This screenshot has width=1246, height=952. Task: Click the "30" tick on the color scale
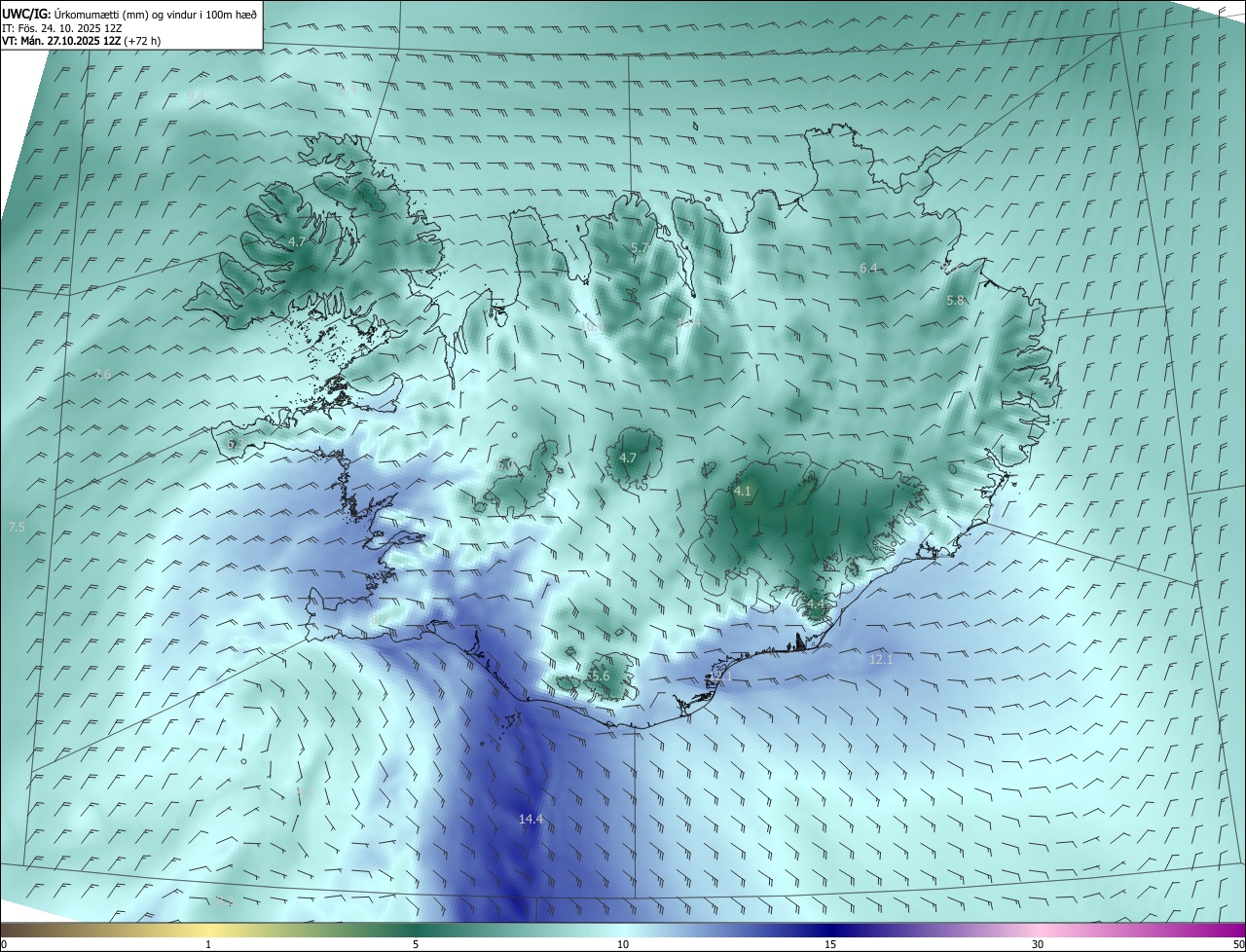click(1038, 944)
